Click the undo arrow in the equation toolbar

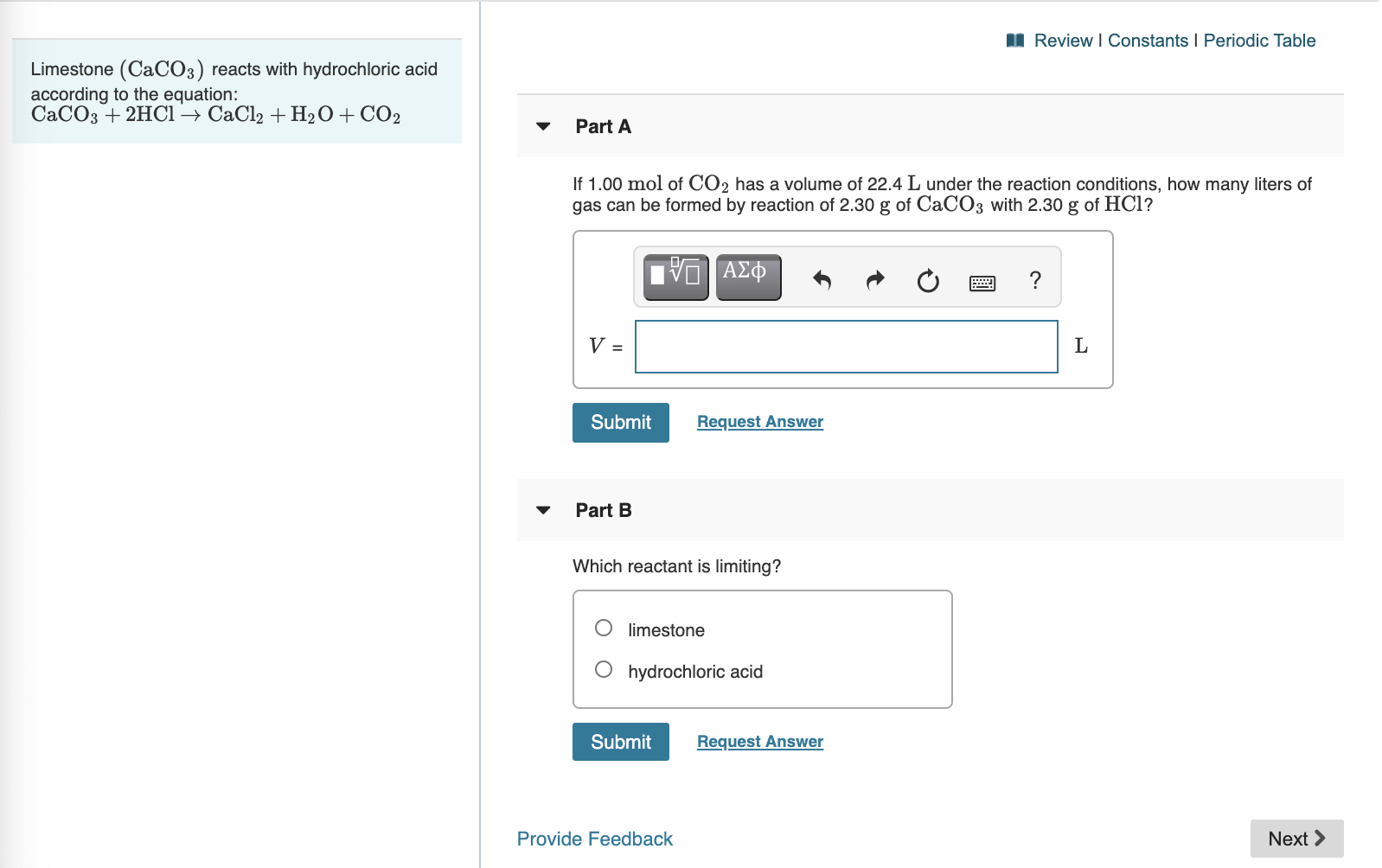tap(822, 278)
